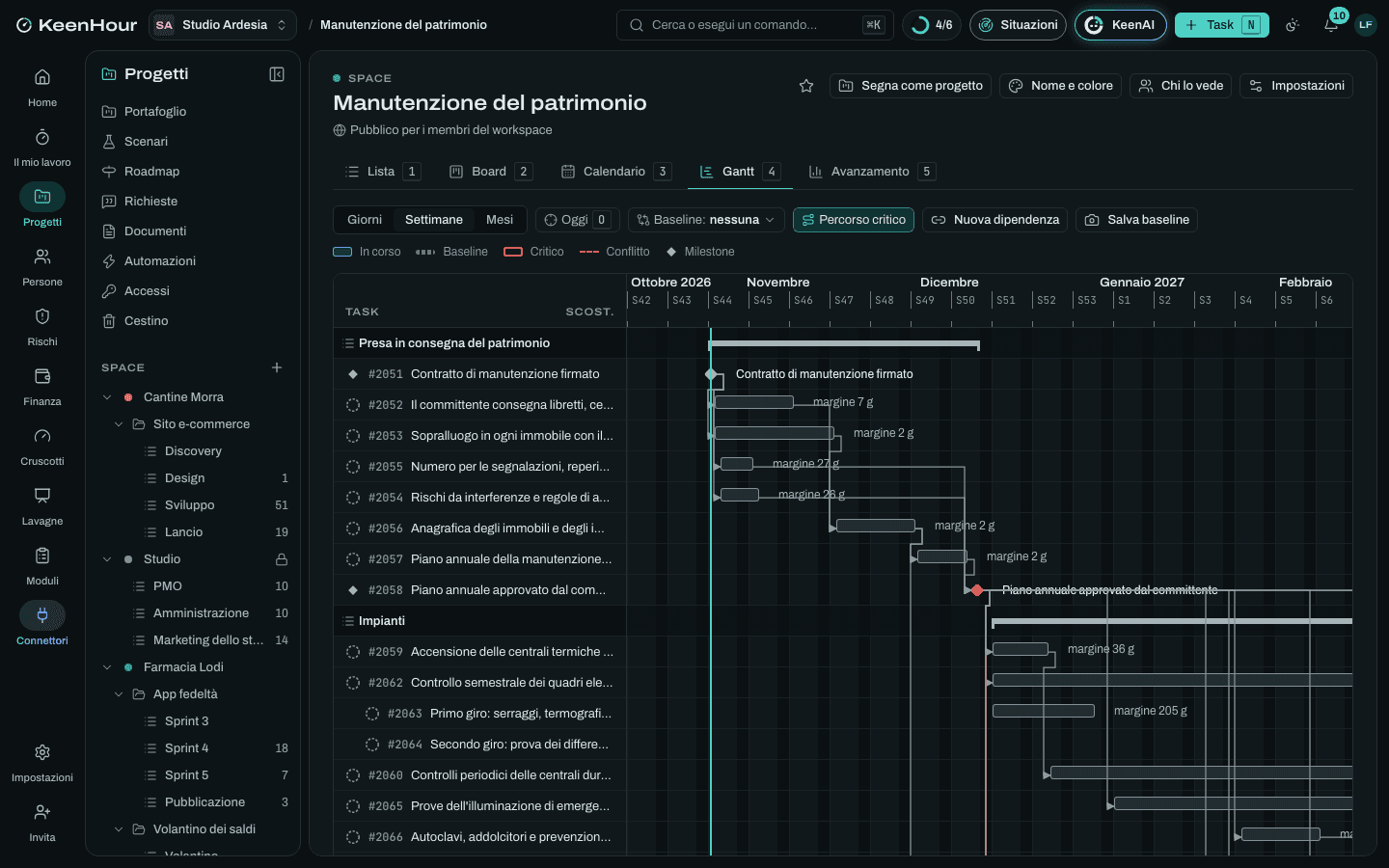Viewport: 1389px width, 868px height.
Task: Select the Settimane timeline scale
Action: pos(434,220)
